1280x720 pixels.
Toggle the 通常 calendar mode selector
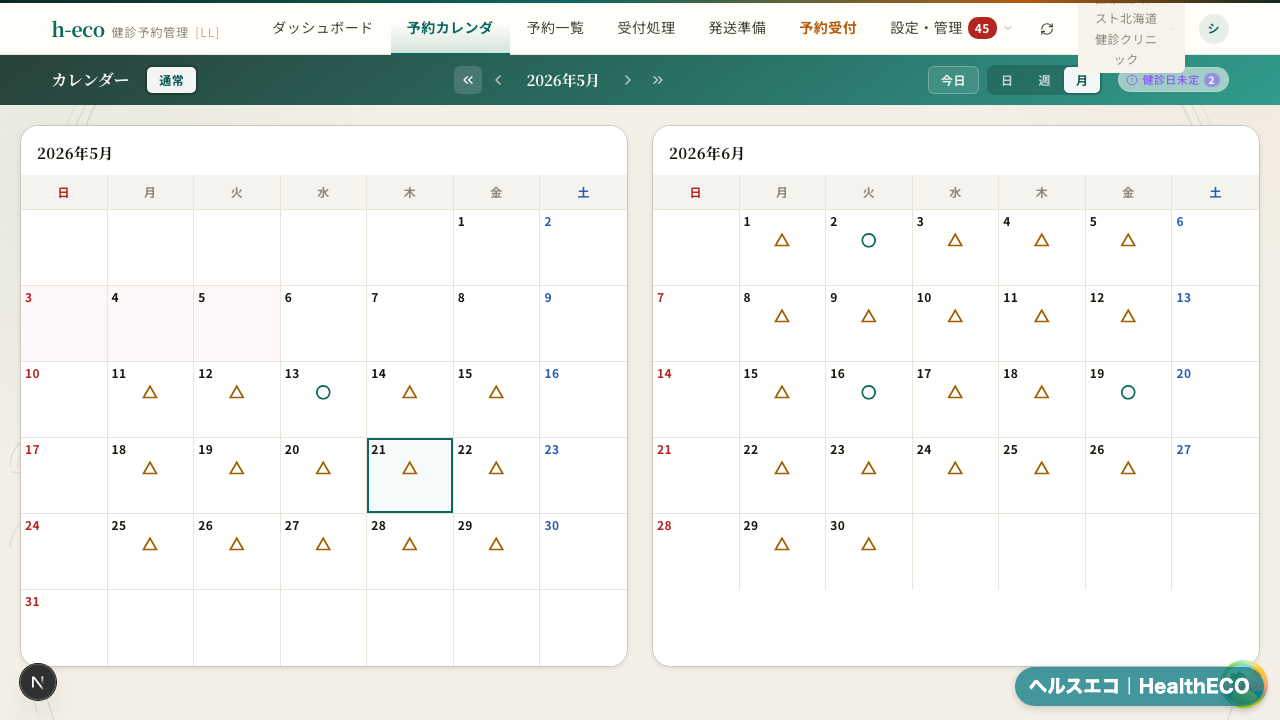click(x=171, y=80)
